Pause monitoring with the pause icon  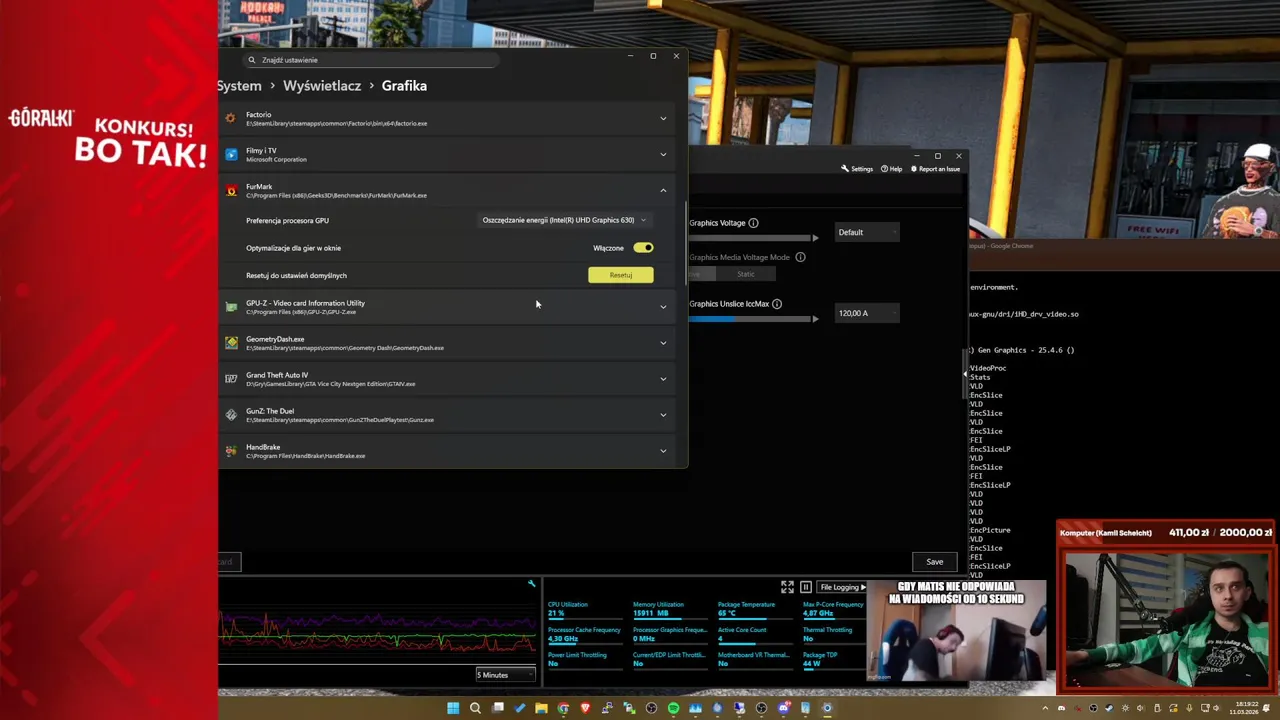point(806,587)
